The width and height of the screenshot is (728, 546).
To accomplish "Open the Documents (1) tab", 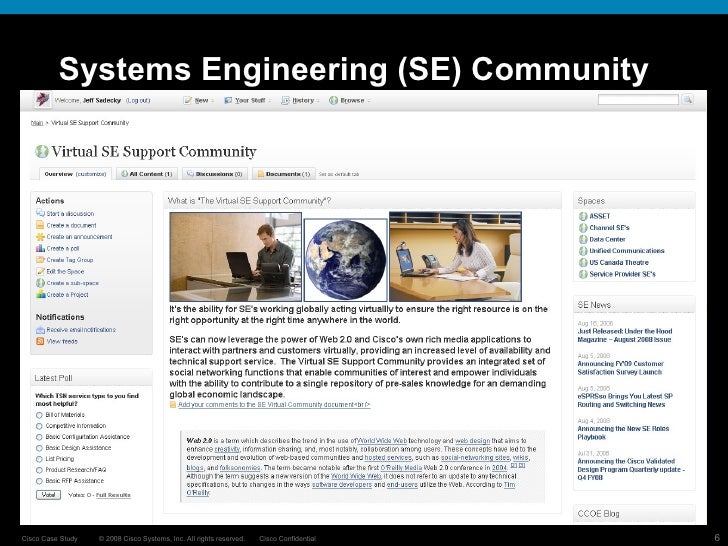I will tap(284, 174).
